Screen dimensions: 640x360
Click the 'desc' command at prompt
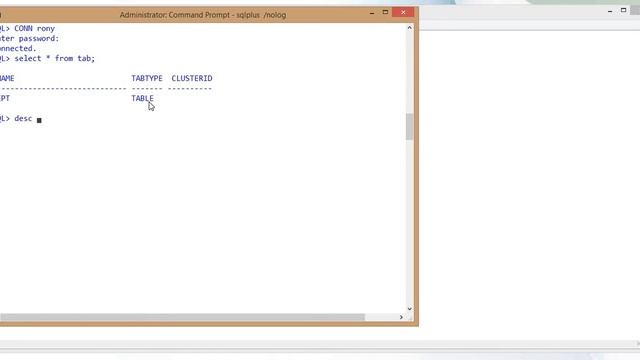[23, 118]
